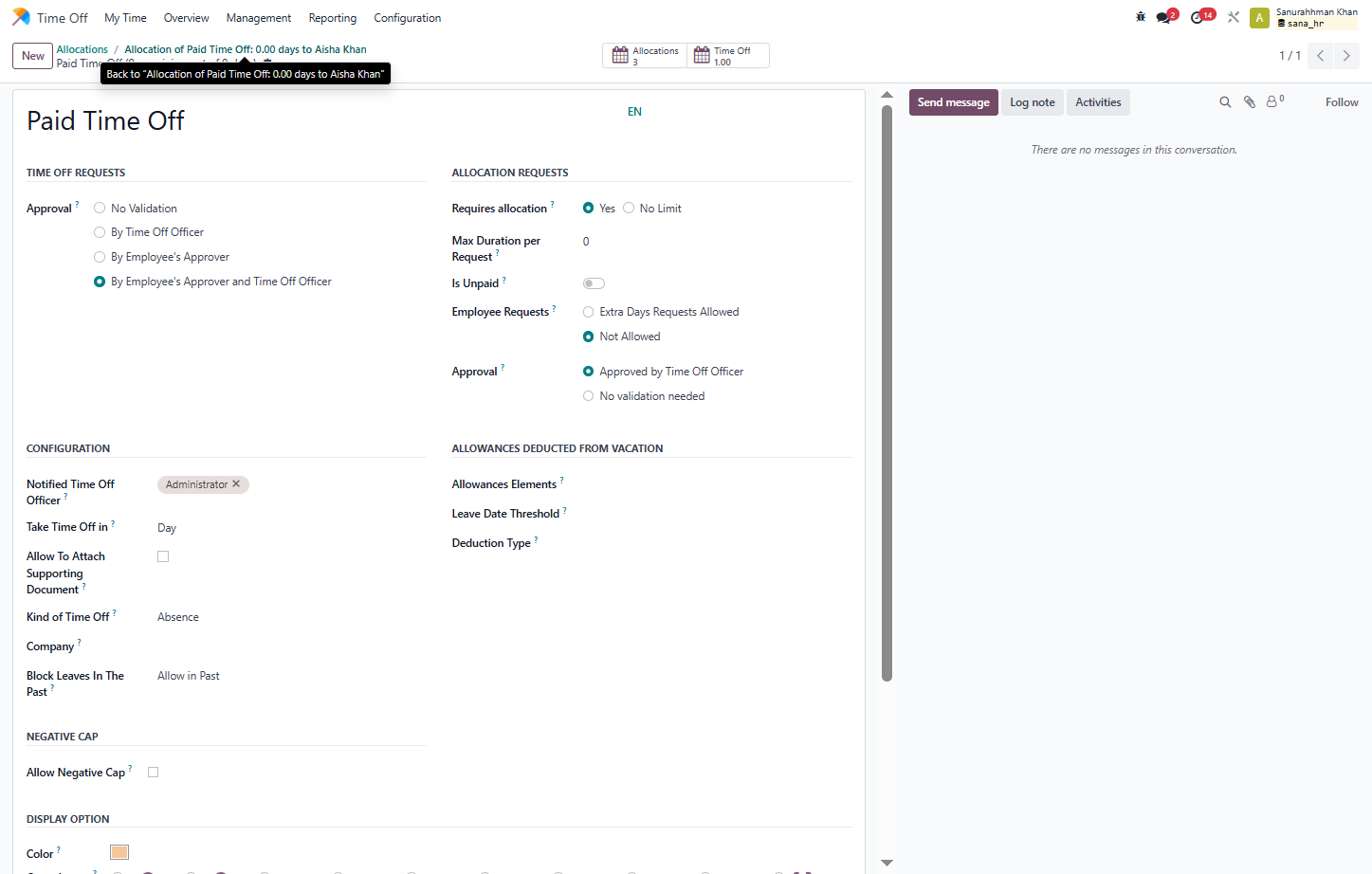Open the activities clock icon with badge 14
1372x874 pixels.
1198,17
